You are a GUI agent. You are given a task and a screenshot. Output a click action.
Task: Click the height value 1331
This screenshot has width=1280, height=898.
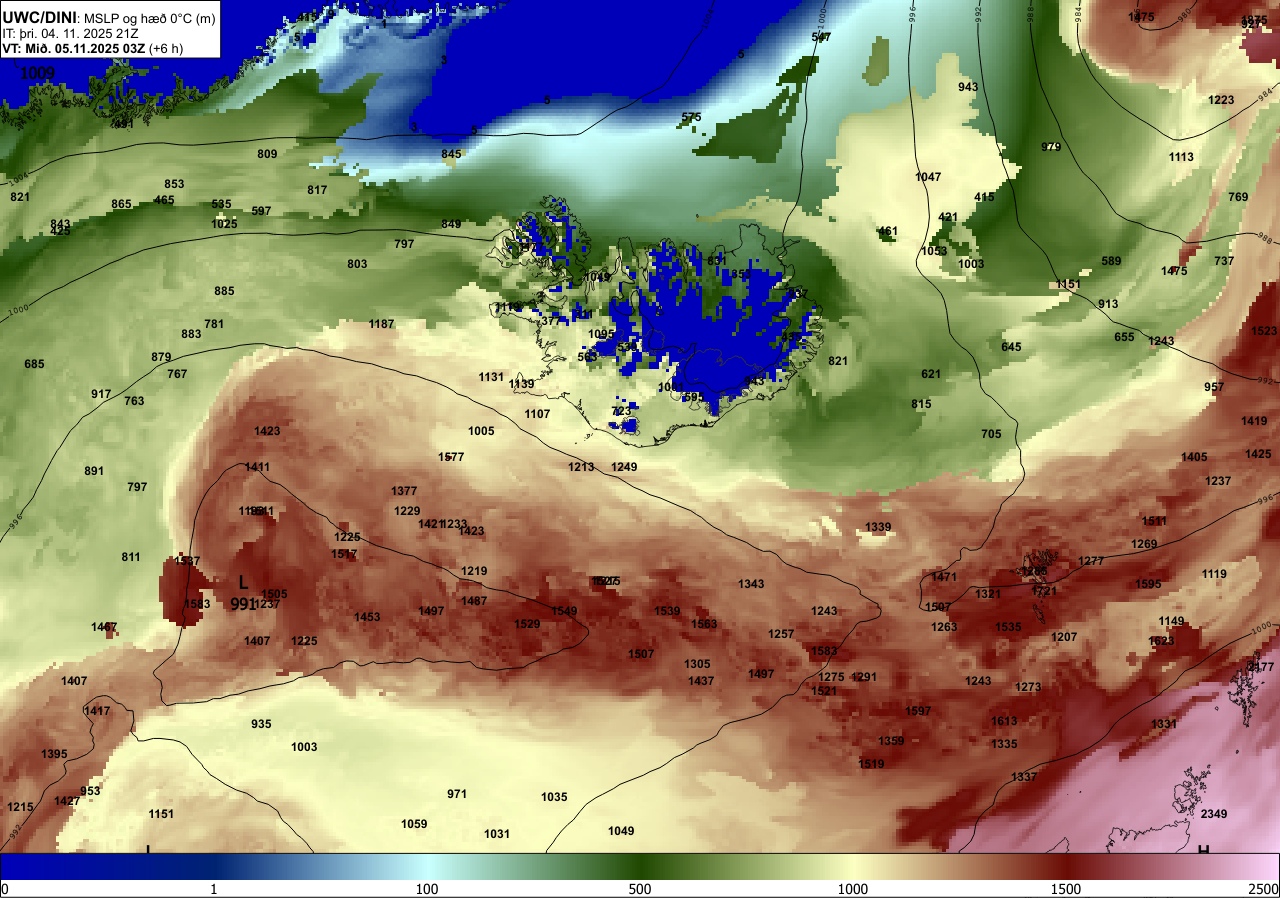[1164, 724]
